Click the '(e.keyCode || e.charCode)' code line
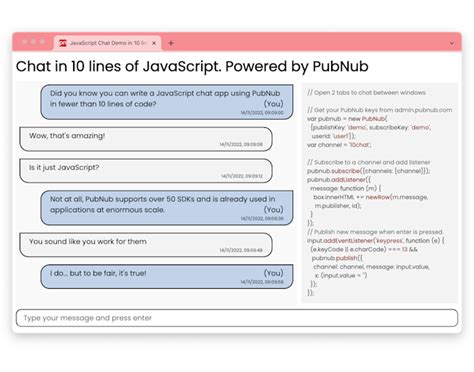This screenshot has height=372, width=474. [x=364, y=249]
